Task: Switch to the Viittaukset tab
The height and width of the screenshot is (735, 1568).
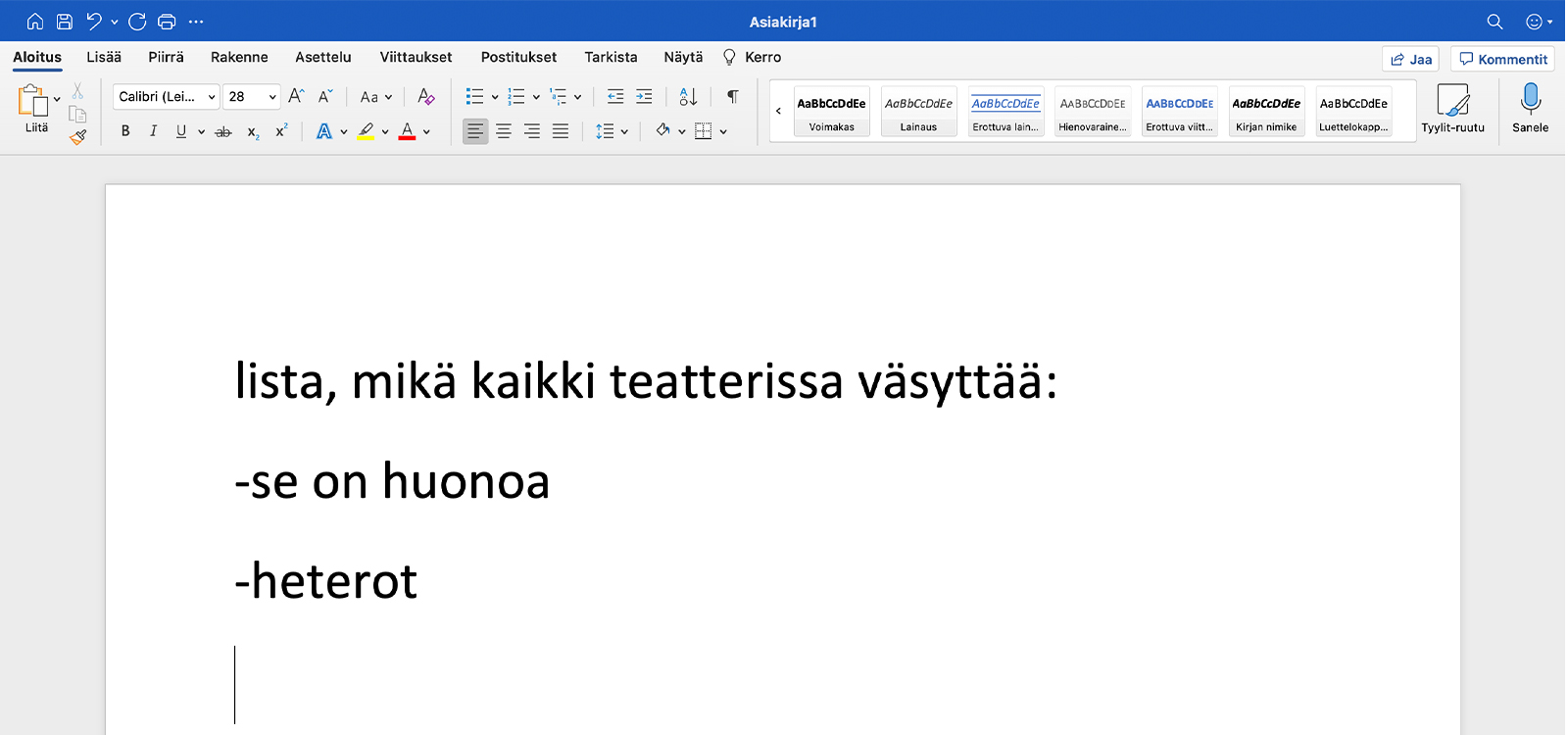Action: click(416, 57)
